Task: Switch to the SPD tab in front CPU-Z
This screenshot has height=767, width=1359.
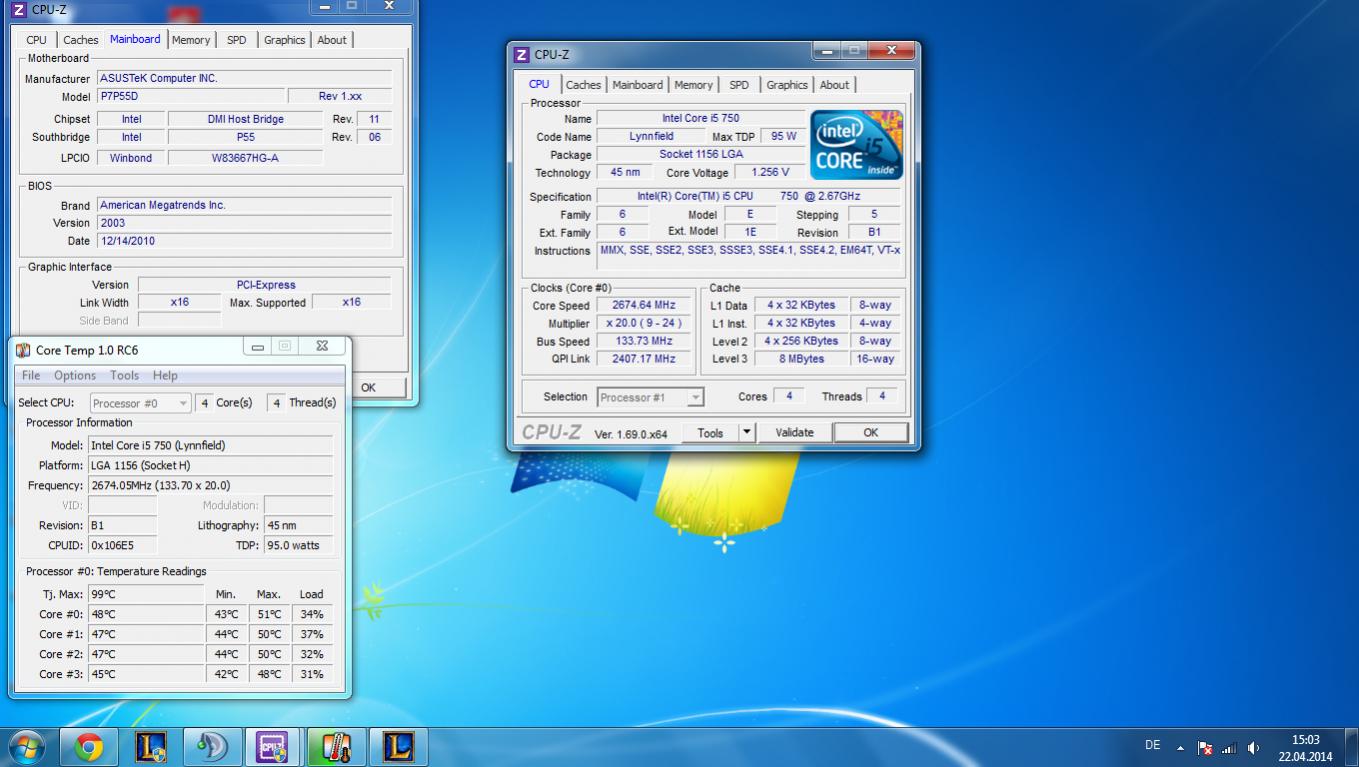Action: (739, 85)
